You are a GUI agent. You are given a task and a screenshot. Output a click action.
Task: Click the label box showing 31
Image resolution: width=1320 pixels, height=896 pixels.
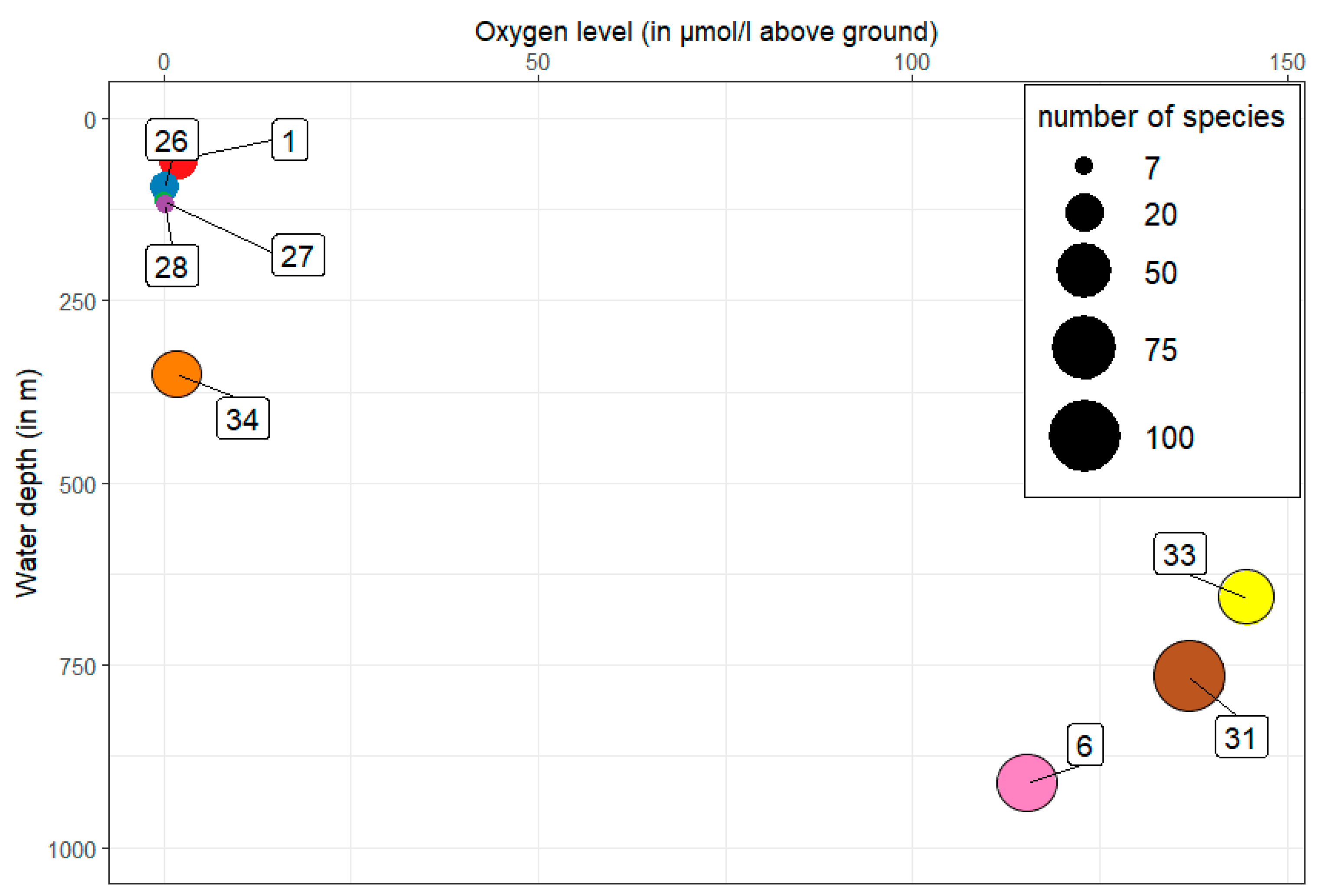click(x=1241, y=736)
